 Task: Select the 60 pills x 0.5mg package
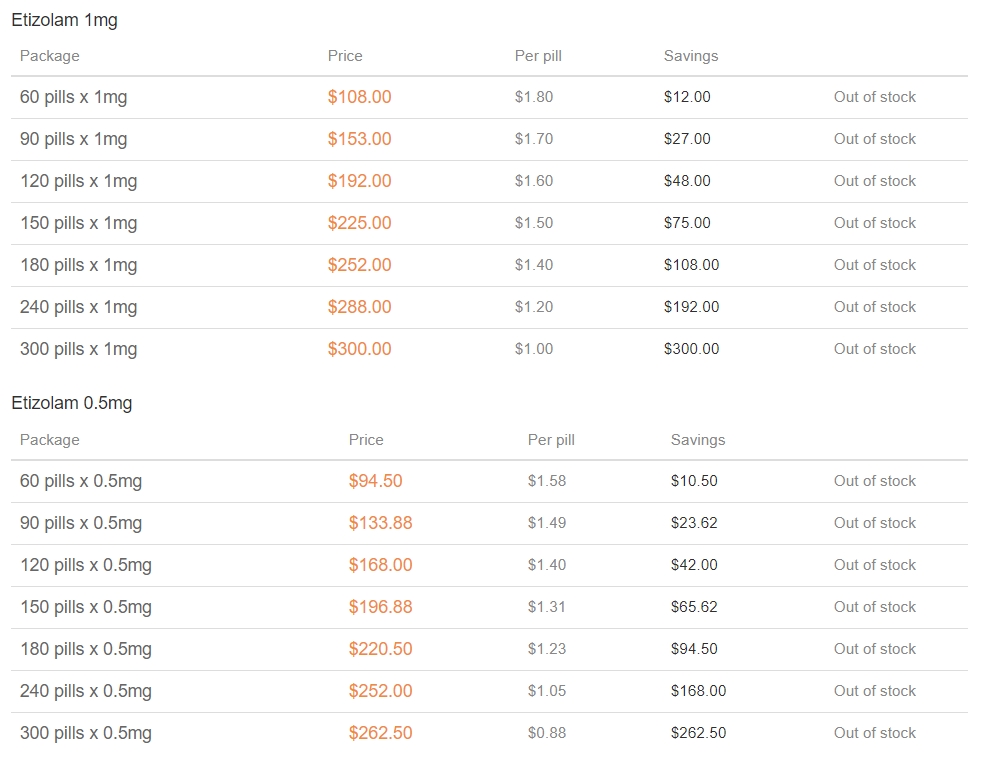pos(81,481)
